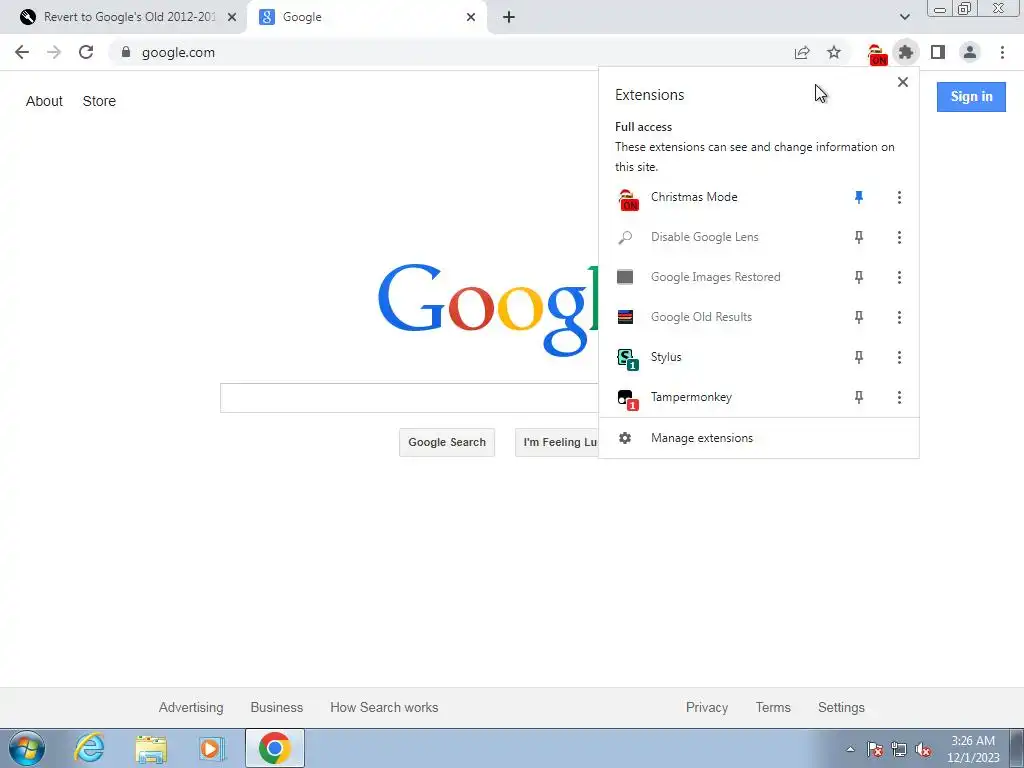Share this page using the share icon
1024x768 pixels.
(x=802, y=52)
